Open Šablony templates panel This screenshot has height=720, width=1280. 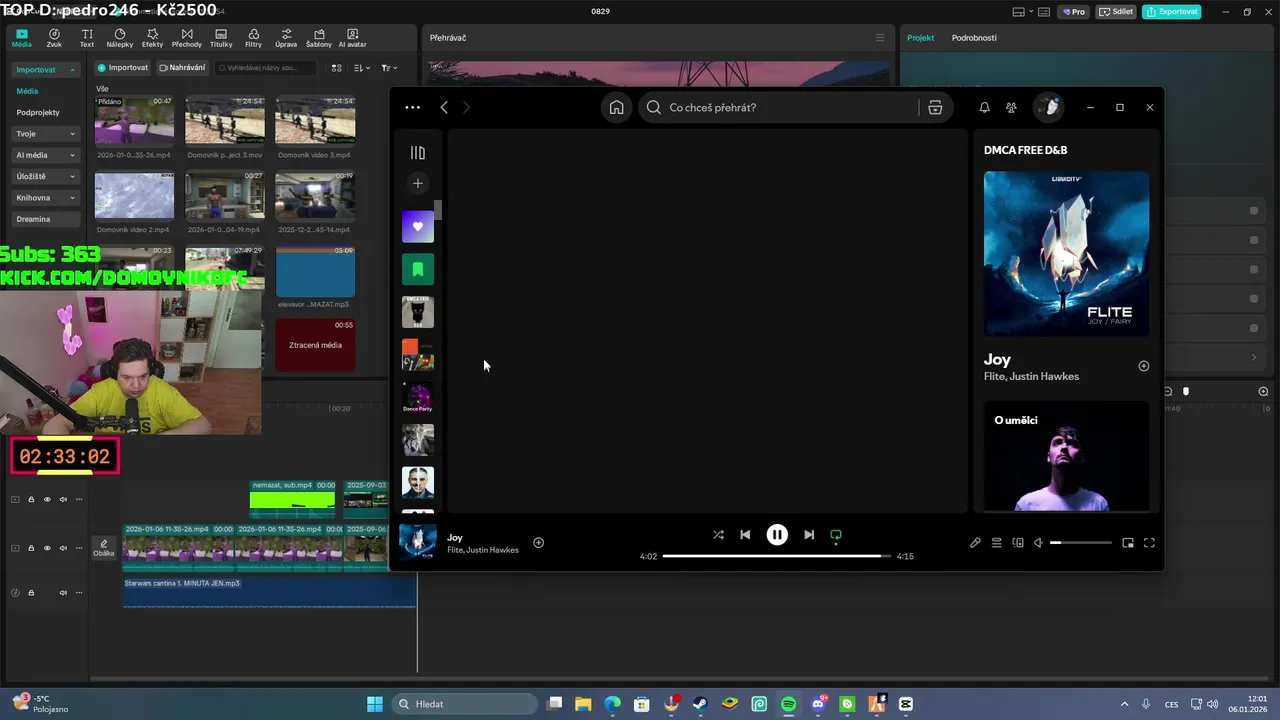coord(319,38)
